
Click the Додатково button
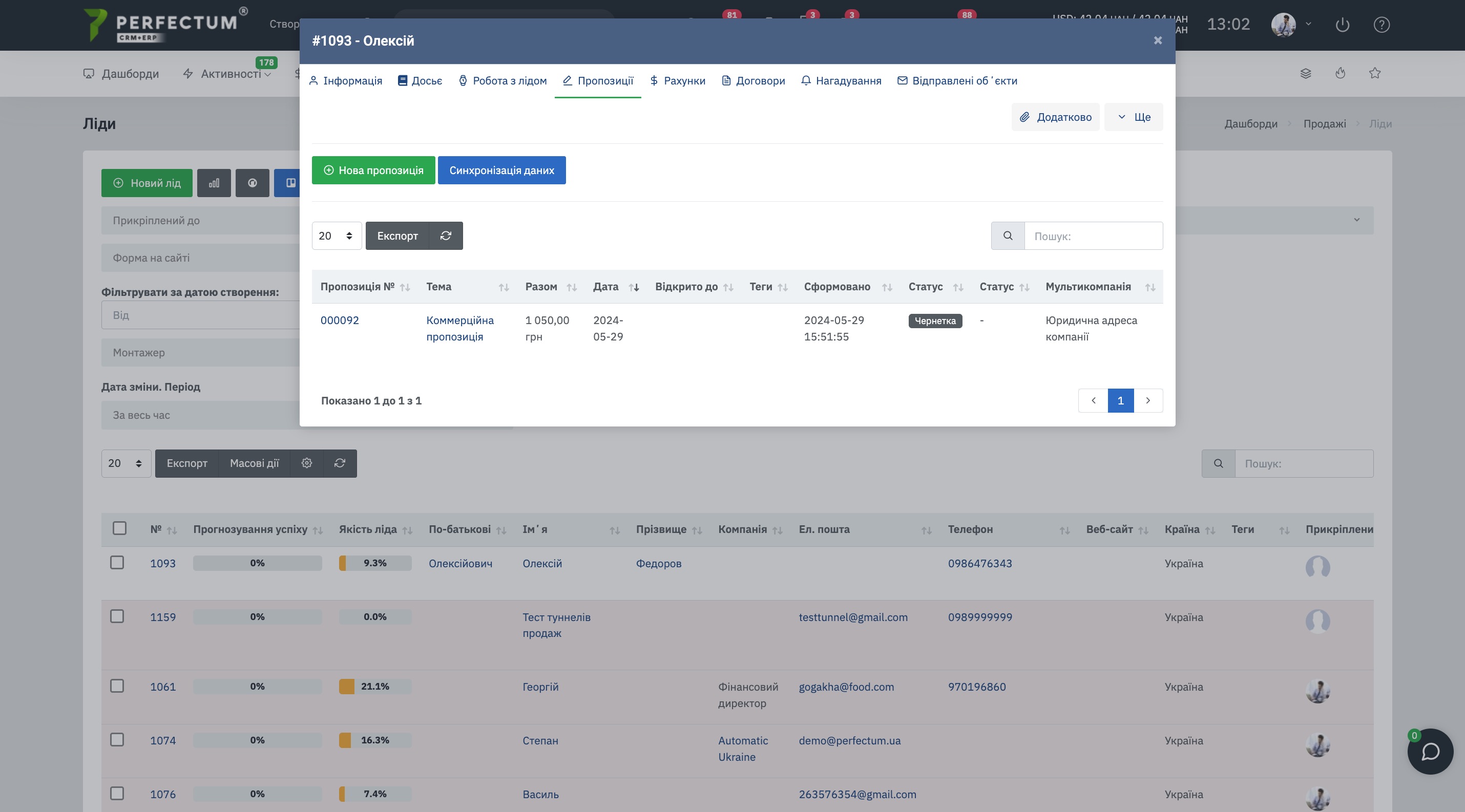1056,117
